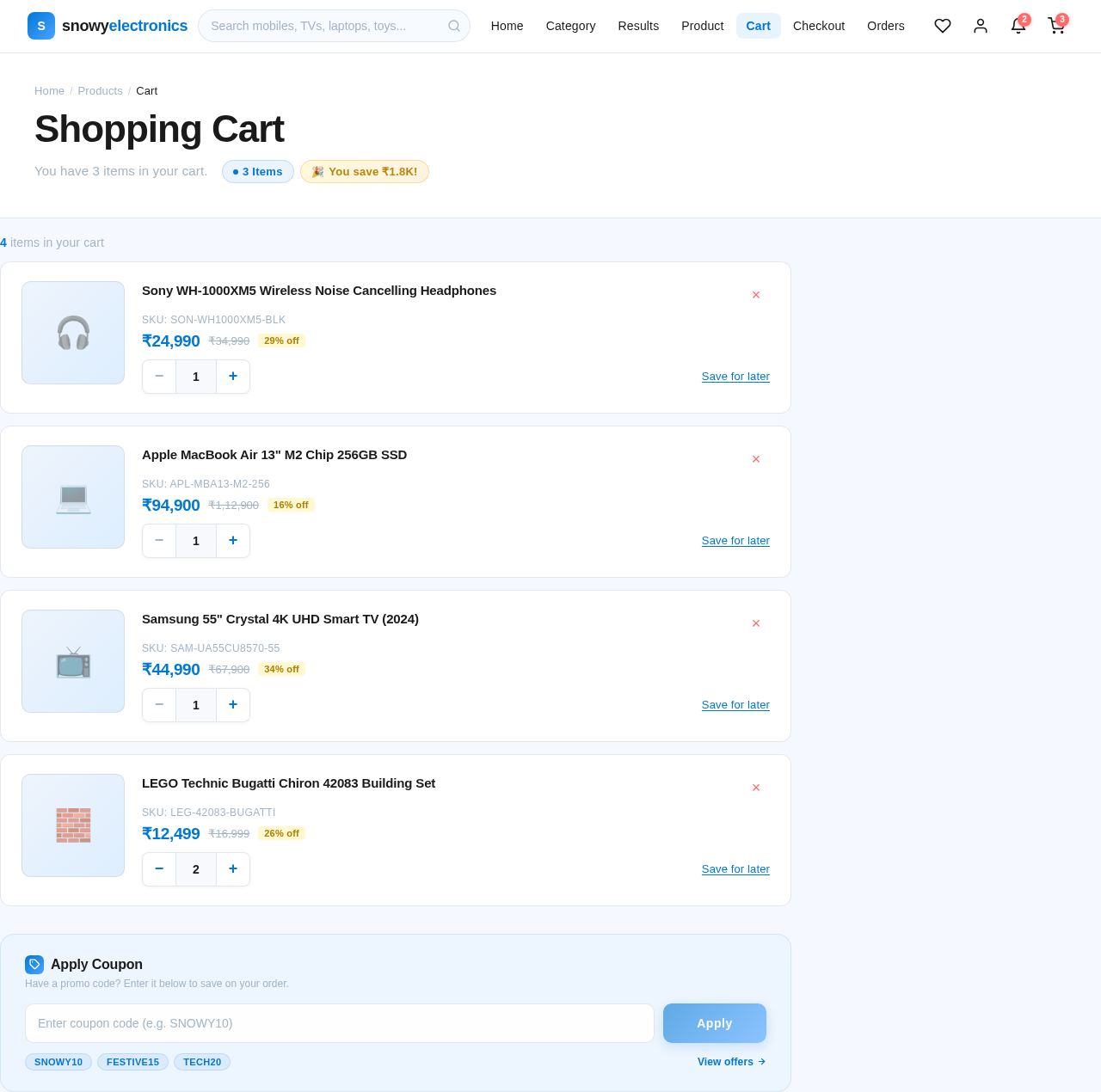Select the TECH20 coupon chip
This screenshot has height=1092, width=1101.
(202, 1062)
